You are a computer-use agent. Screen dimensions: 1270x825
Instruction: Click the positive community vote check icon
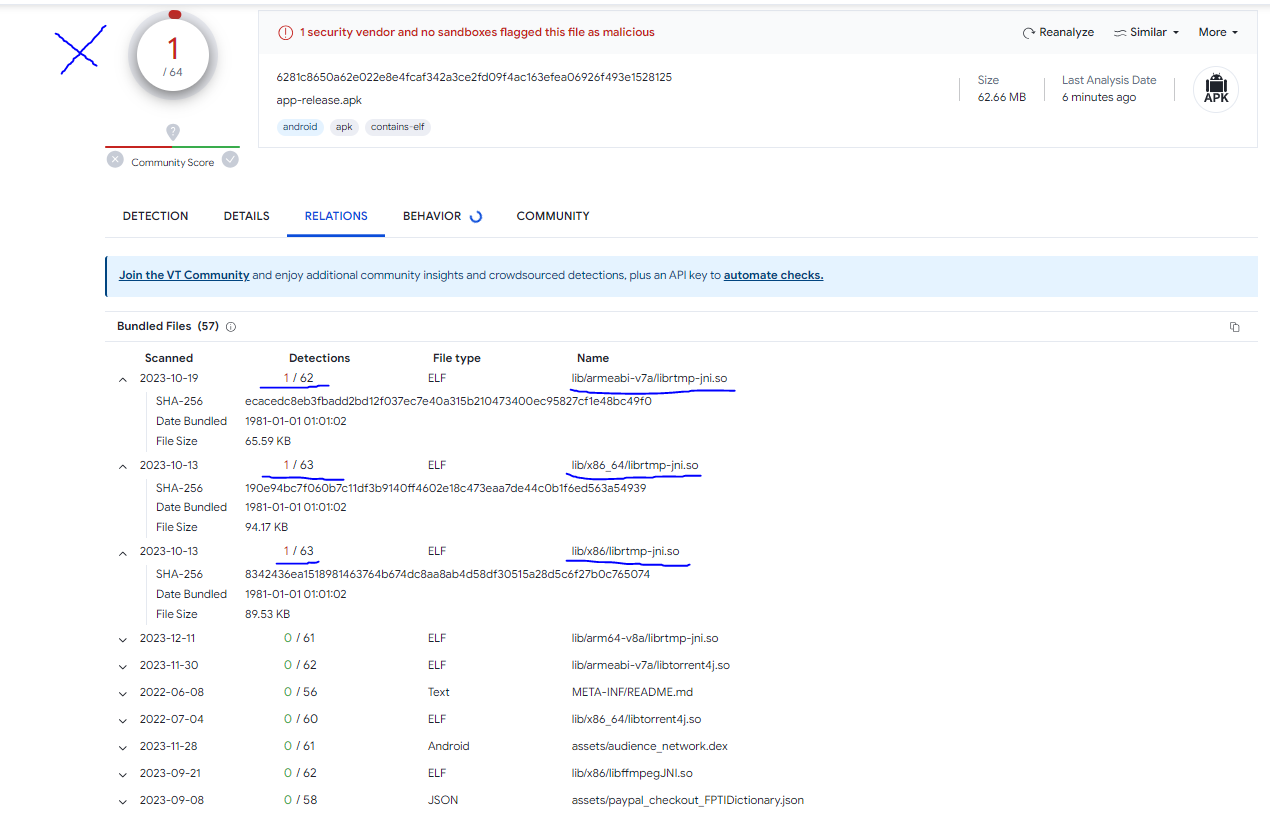pos(230,159)
